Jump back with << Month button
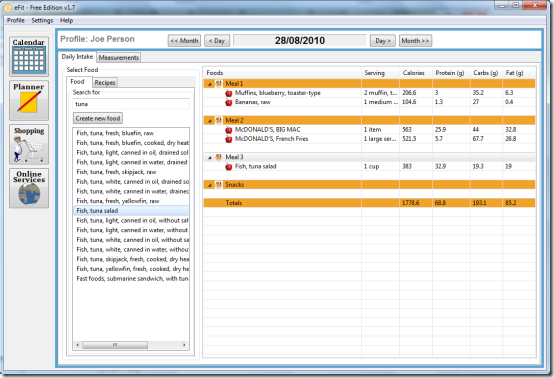This screenshot has height=378, width=554. pos(184,41)
